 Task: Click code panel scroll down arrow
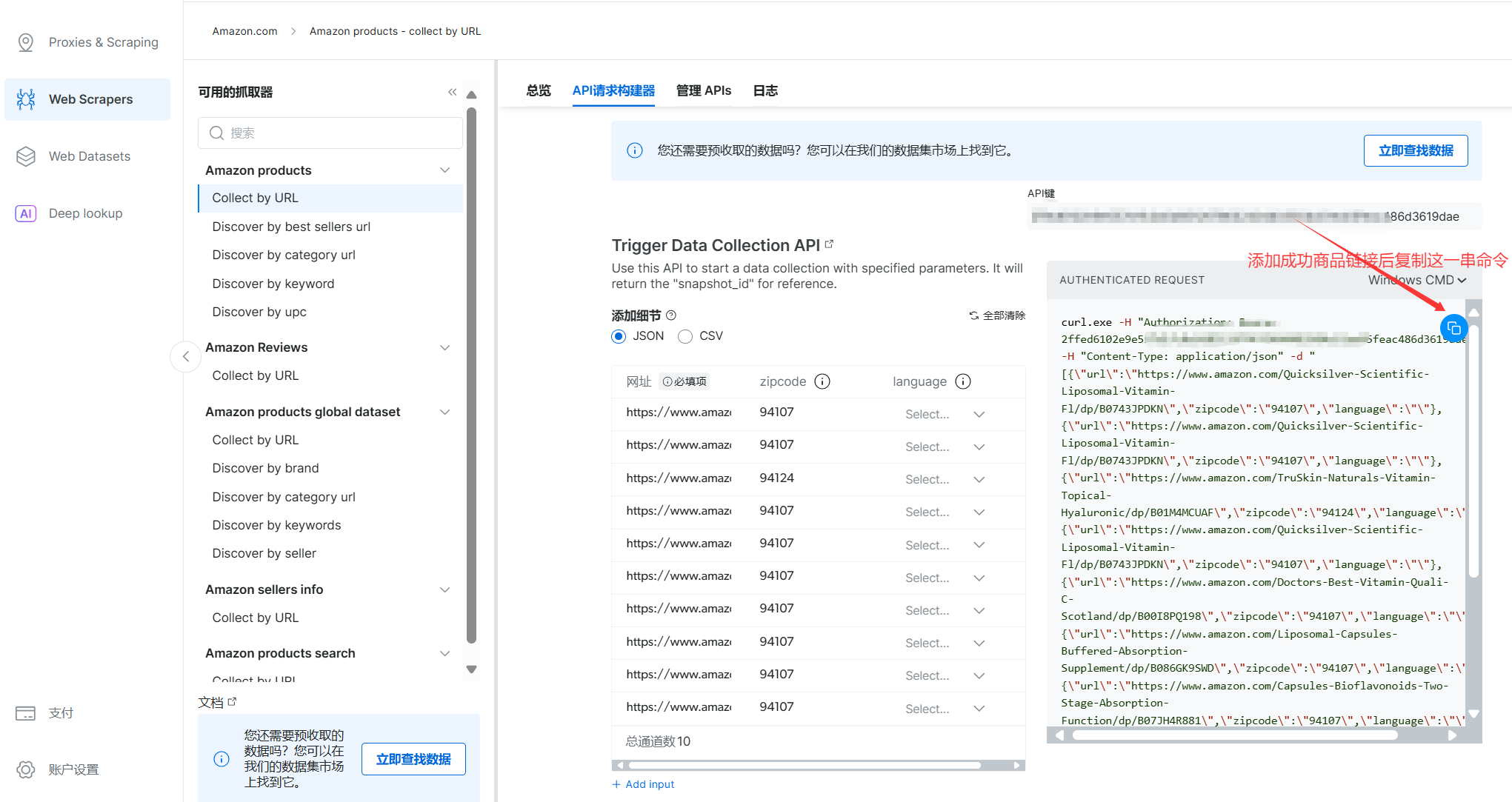point(1474,714)
